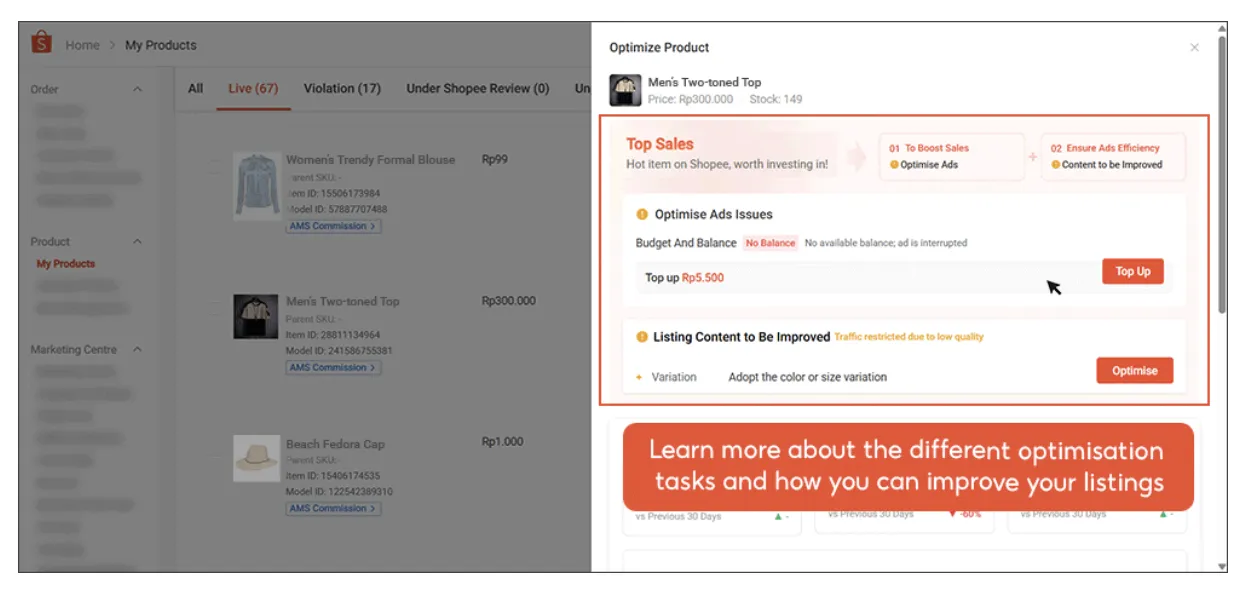
Task: Click the coin icon next to Optimise Ads
Action: (894, 164)
